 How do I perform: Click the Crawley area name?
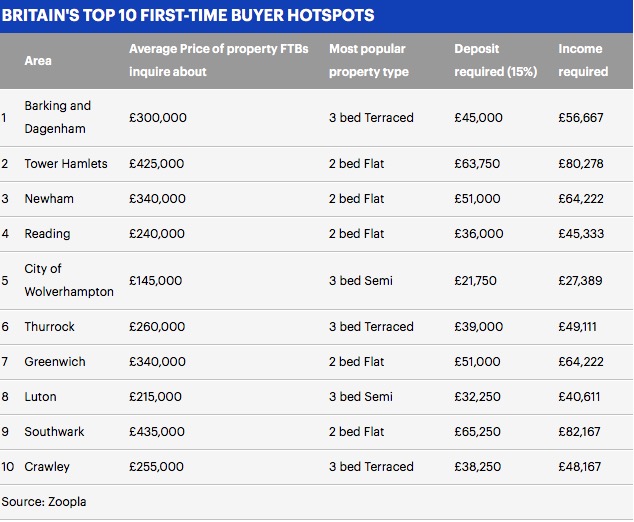point(47,466)
